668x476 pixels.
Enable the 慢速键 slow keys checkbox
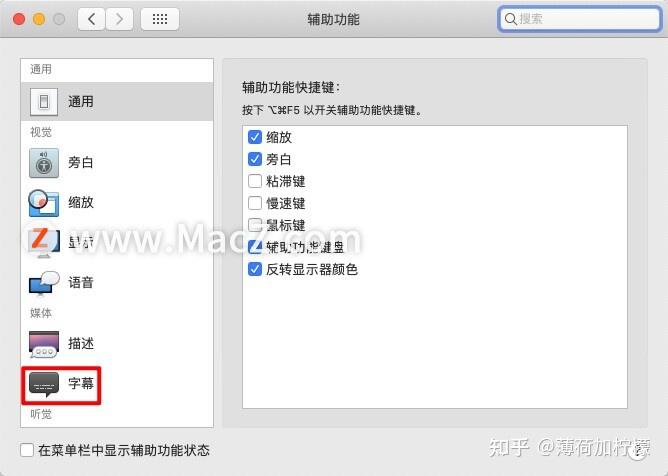(255, 203)
